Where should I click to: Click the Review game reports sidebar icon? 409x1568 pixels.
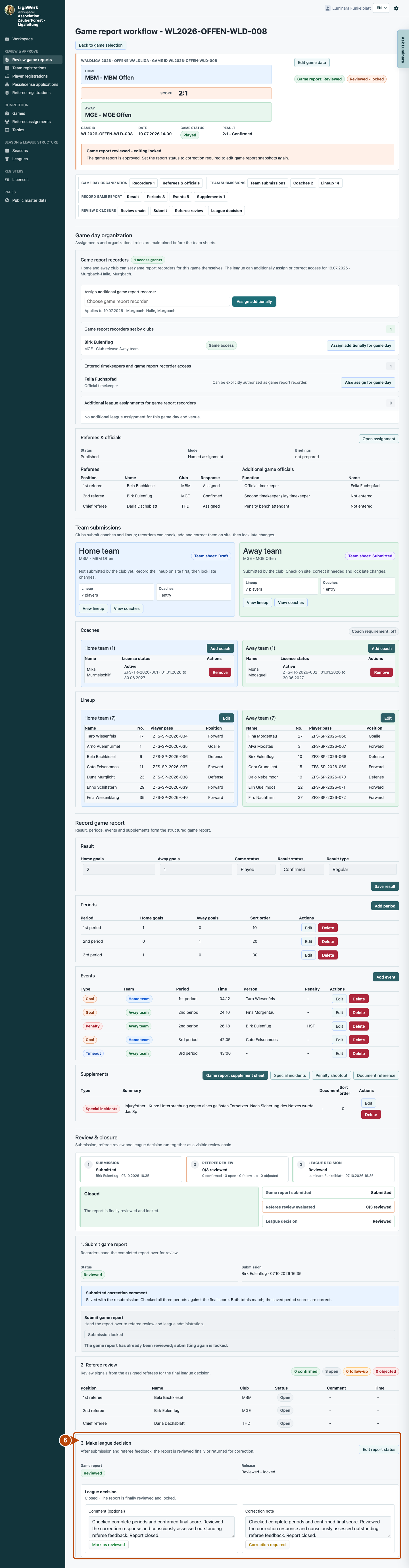[x=7, y=60]
